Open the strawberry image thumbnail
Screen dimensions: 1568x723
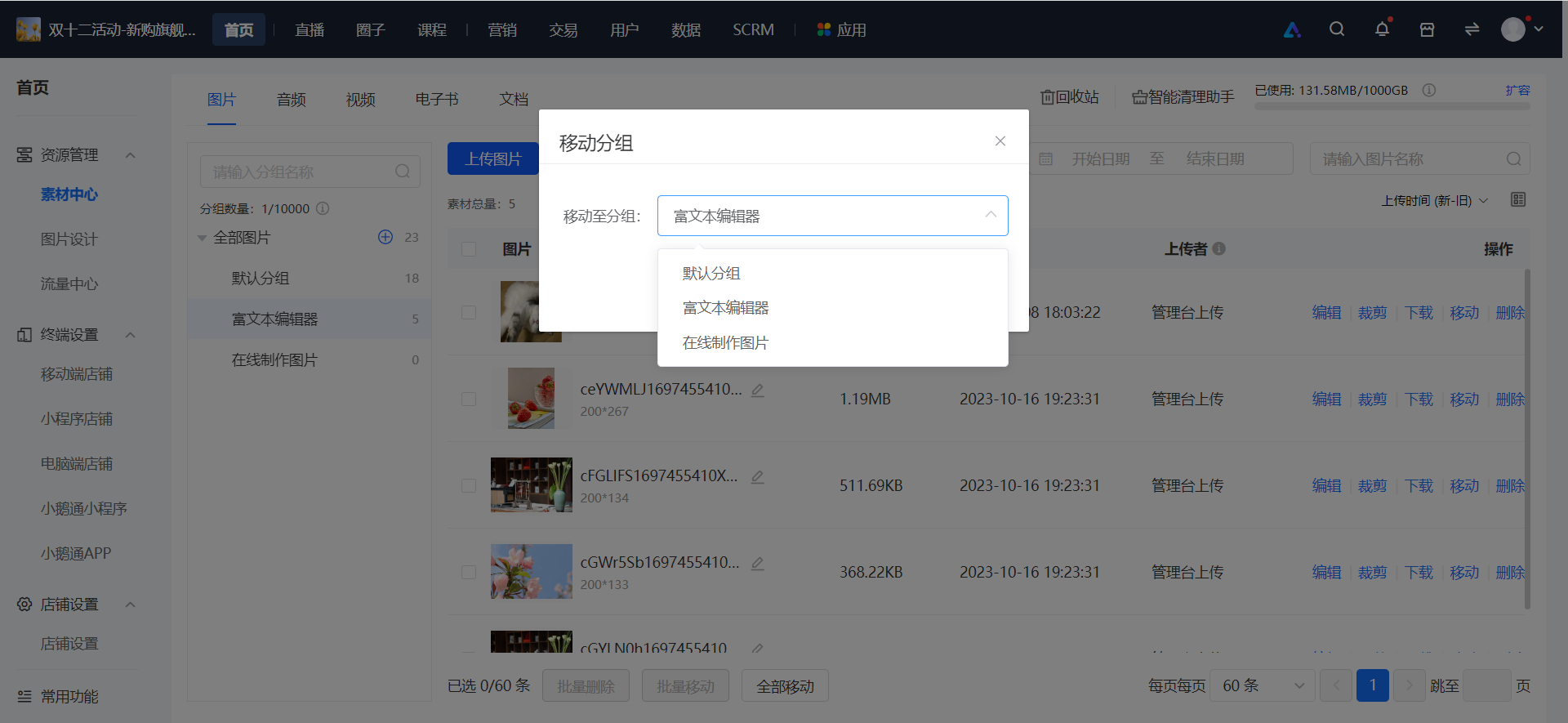(531, 398)
